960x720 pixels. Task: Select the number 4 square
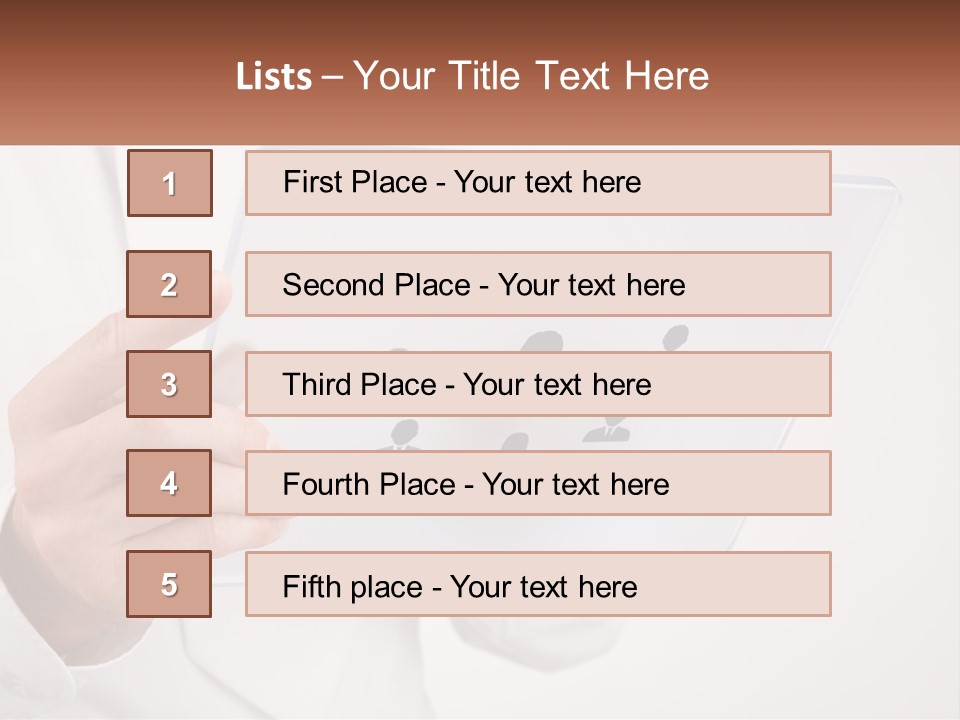pos(169,483)
